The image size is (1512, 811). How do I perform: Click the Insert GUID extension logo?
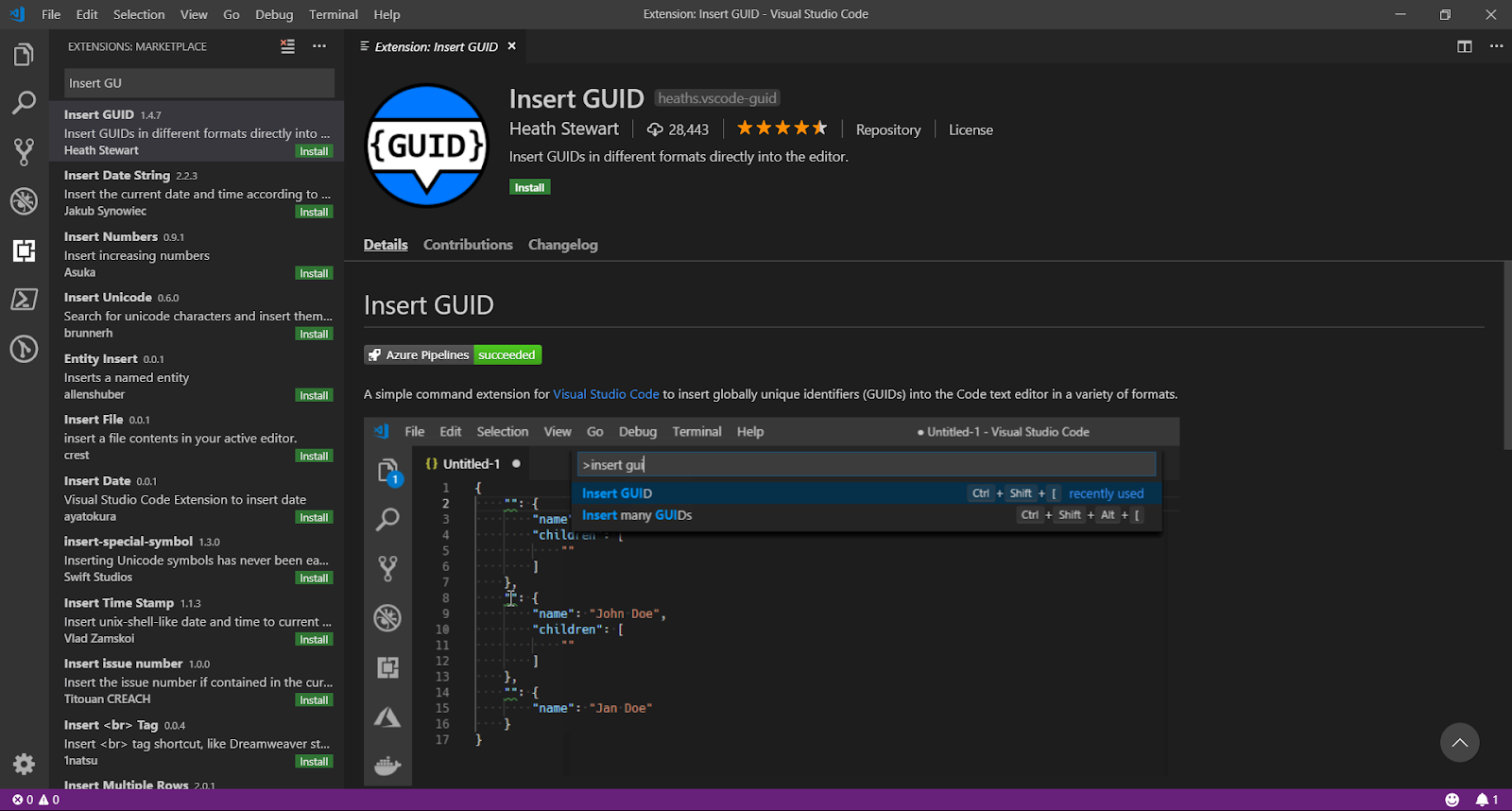coord(426,146)
